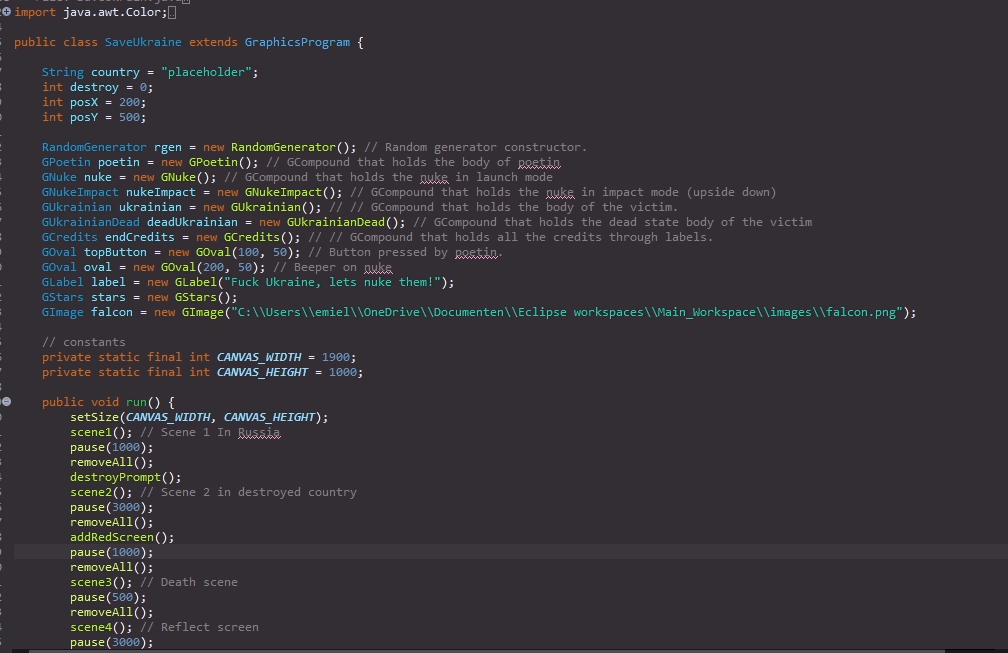Collapse the run() method fold marker
The width and height of the screenshot is (1008, 653).
pyautogui.click(x=6, y=402)
